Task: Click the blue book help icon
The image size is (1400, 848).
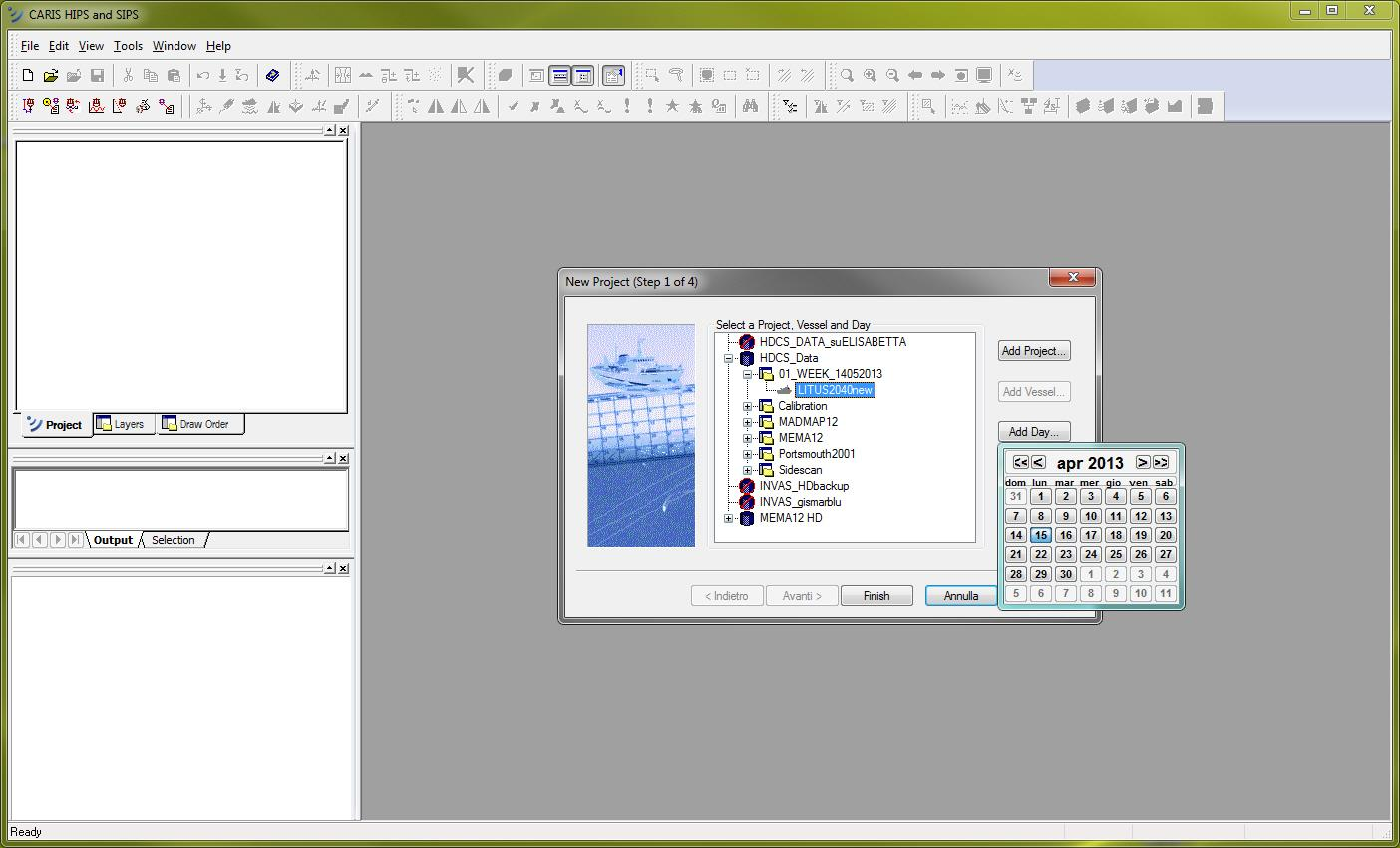Action: pyautogui.click(x=272, y=75)
